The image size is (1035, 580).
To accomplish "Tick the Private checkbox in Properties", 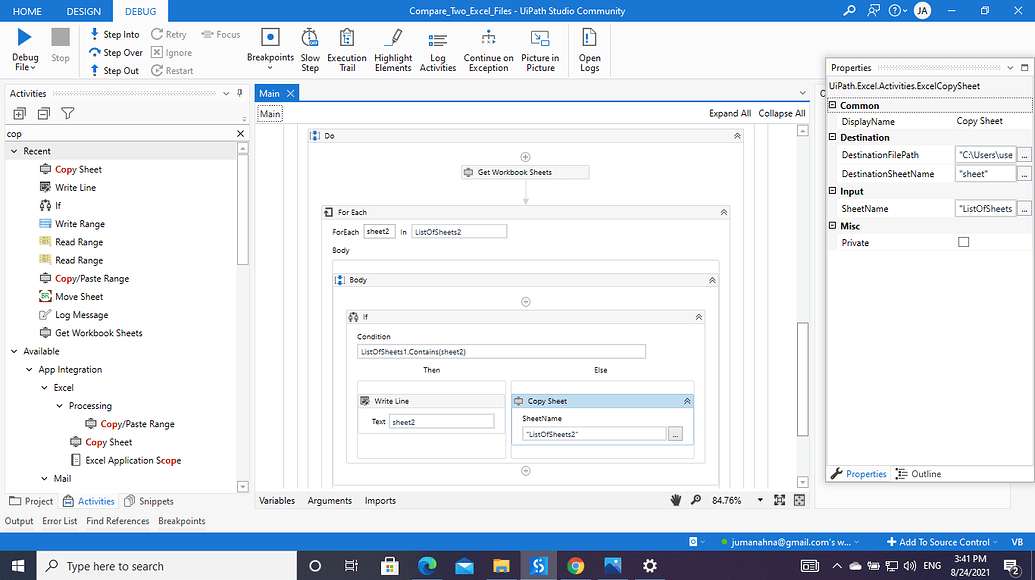I will click(963, 243).
